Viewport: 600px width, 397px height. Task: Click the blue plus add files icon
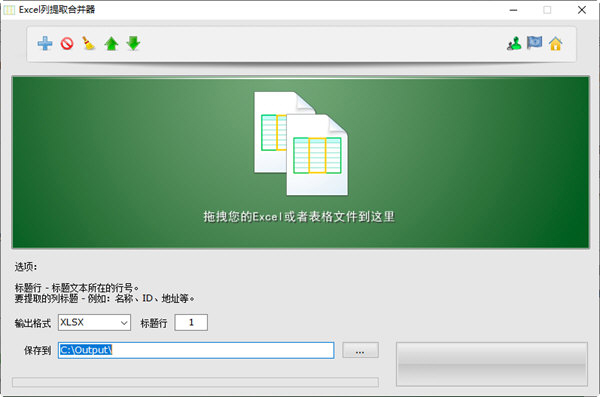[45, 43]
